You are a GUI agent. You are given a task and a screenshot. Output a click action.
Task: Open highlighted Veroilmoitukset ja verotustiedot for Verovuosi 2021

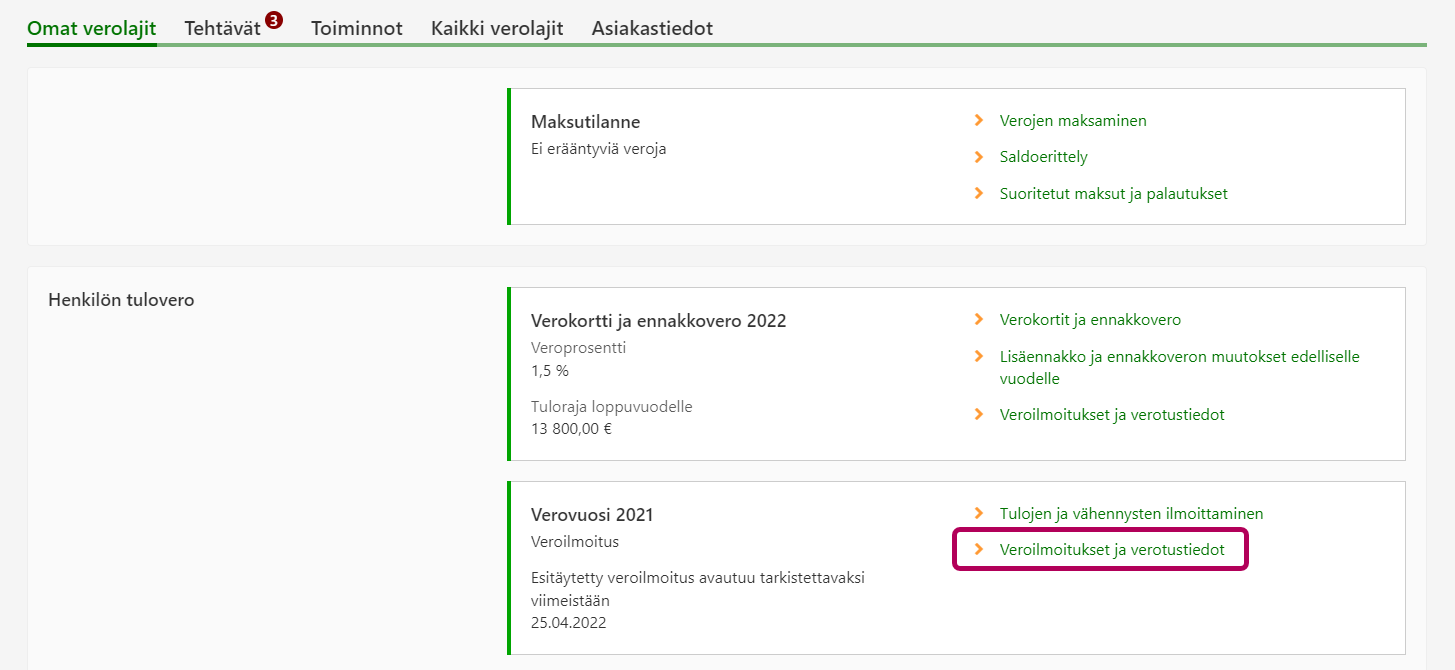click(1112, 550)
